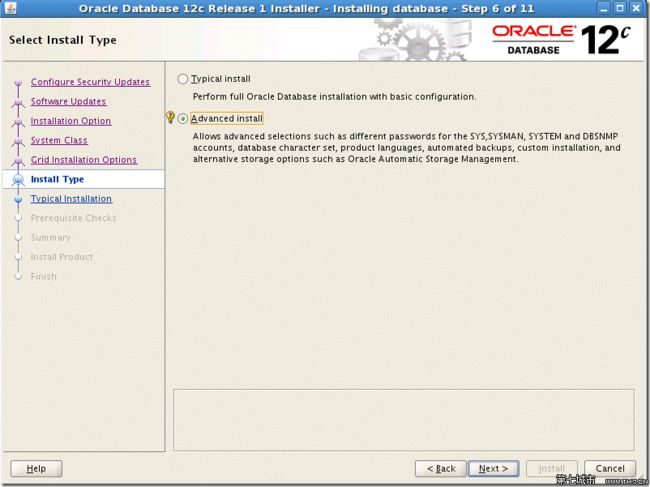Click the Help button
Image resolution: width=650 pixels, height=487 pixels.
coord(36,469)
